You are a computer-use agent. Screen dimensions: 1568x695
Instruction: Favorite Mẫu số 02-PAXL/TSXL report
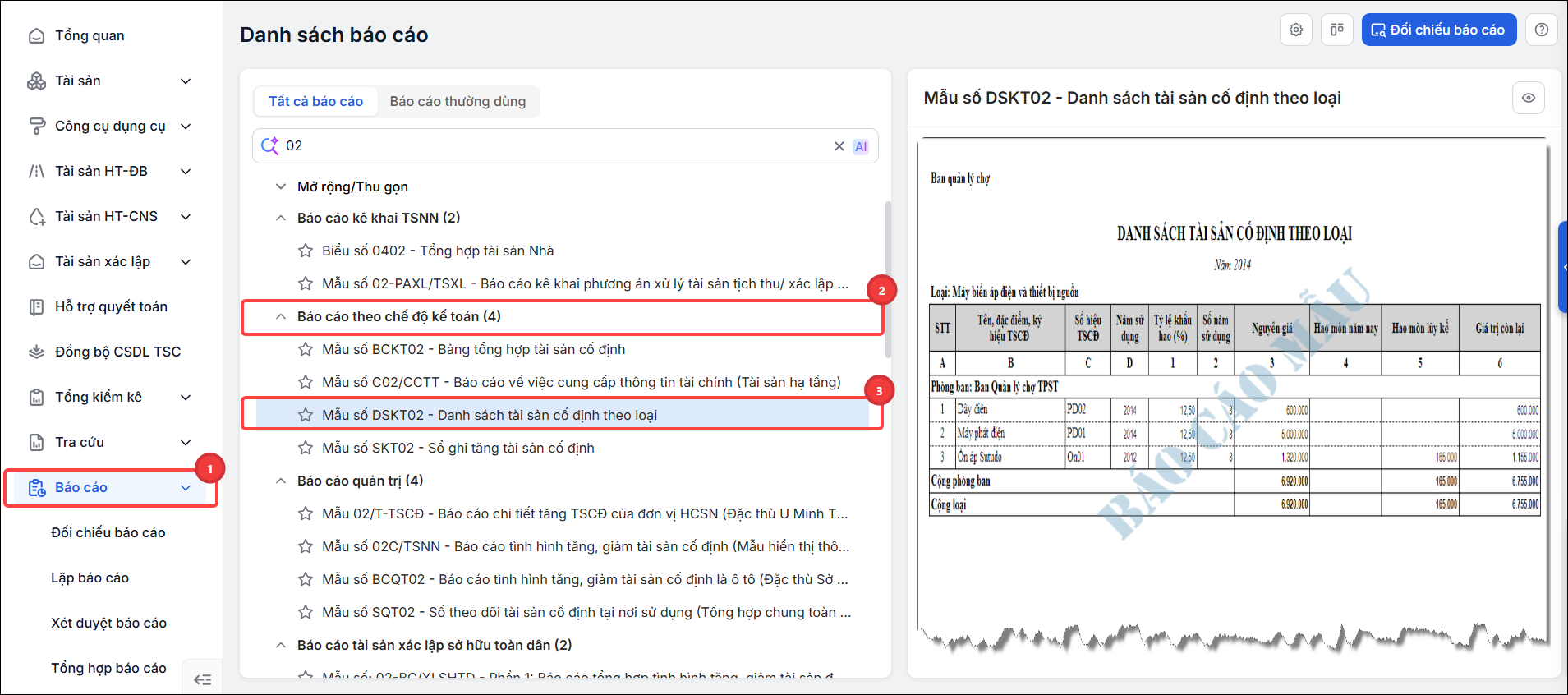306,283
